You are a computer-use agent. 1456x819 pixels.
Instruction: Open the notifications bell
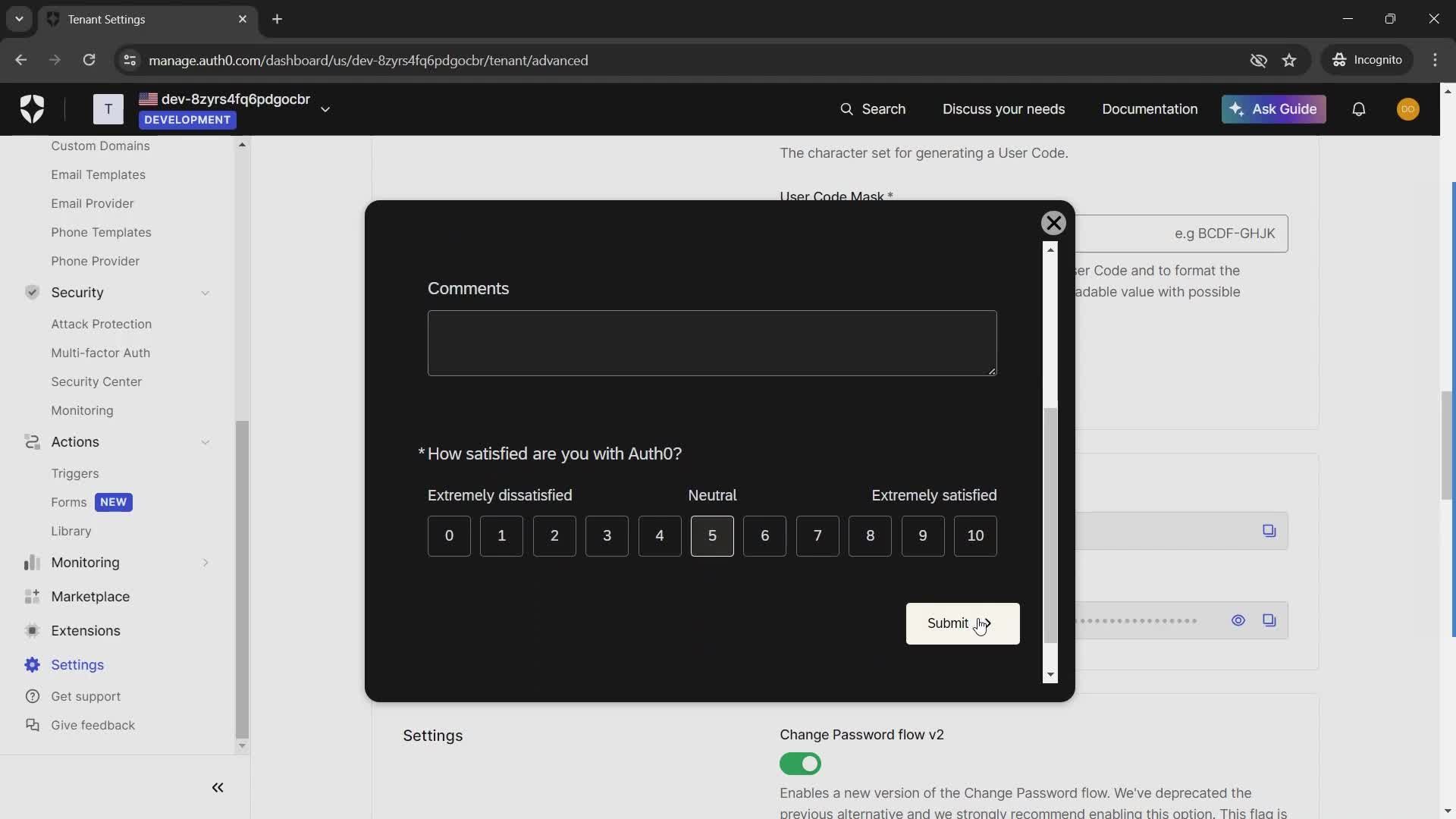pyautogui.click(x=1359, y=109)
